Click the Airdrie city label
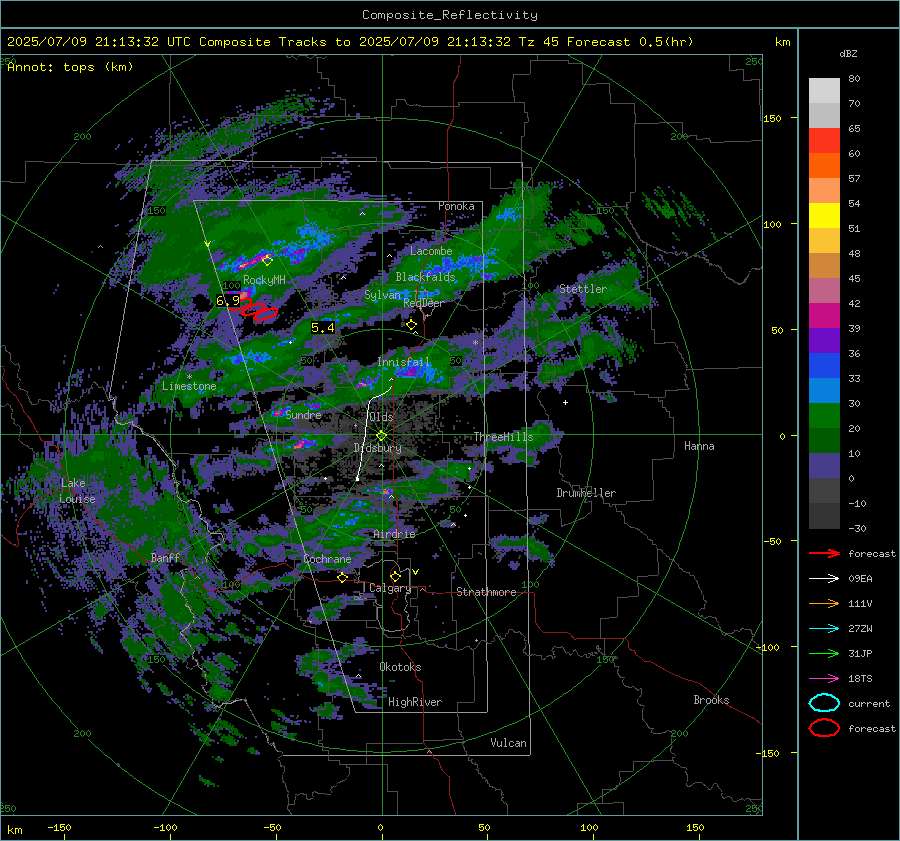Image resolution: width=900 pixels, height=841 pixels. pyautogui.click(x=394, y=534)
